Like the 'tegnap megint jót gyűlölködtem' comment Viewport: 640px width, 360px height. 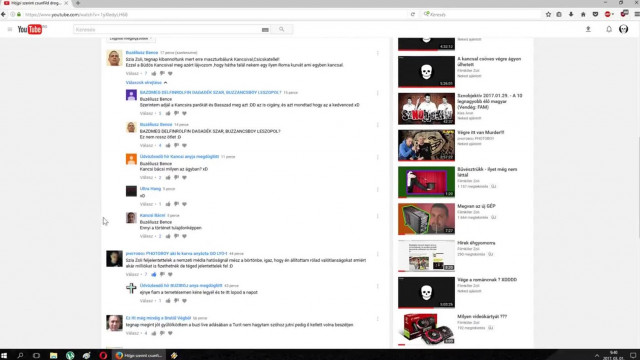154,333
